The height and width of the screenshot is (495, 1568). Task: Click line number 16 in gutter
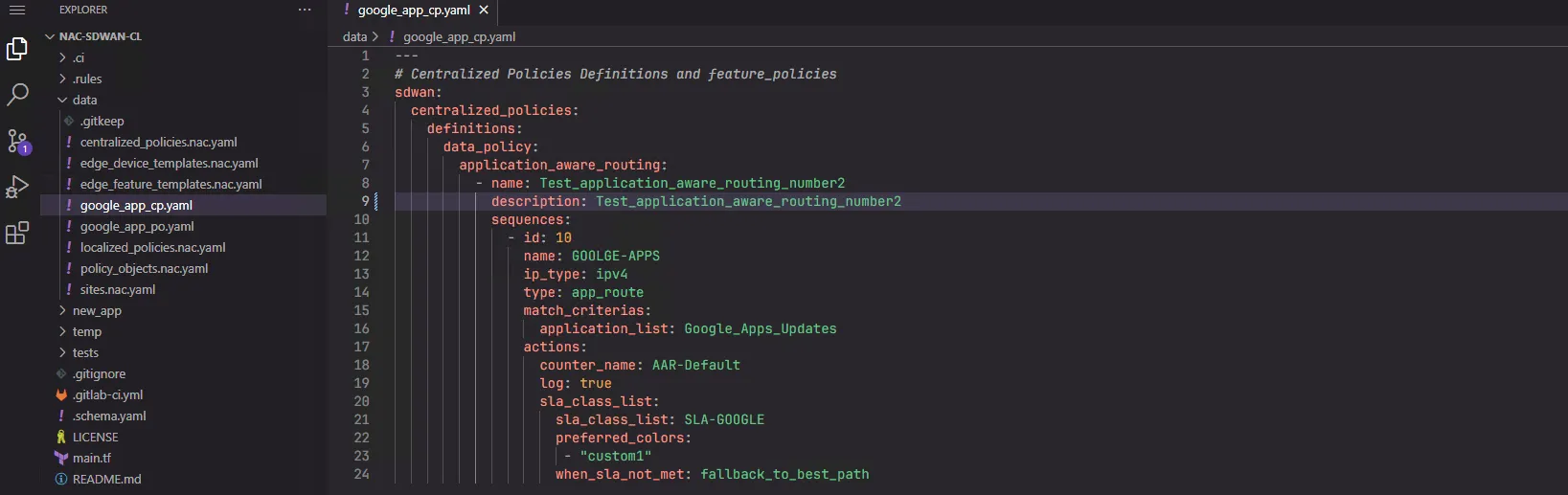tap(361, 329)
